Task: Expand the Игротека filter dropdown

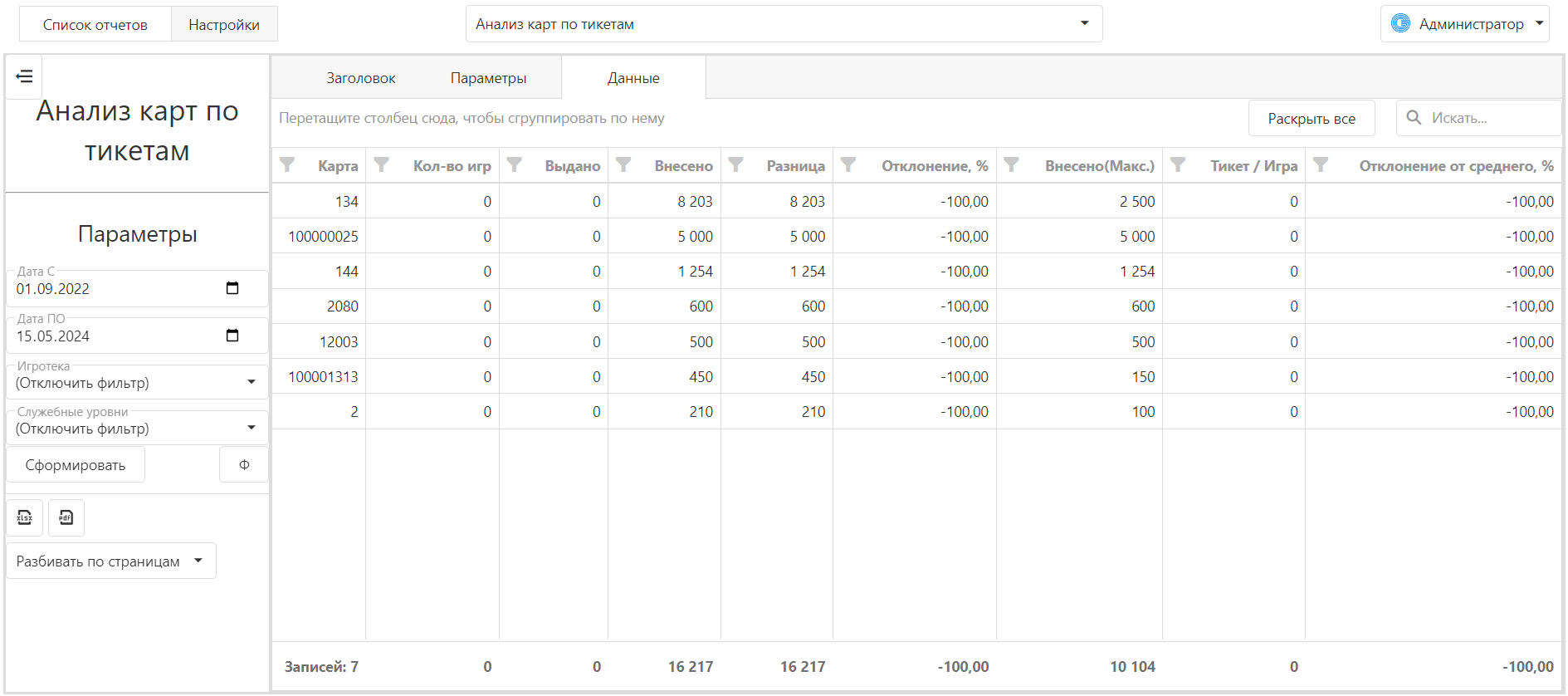Action: (137, 382)
